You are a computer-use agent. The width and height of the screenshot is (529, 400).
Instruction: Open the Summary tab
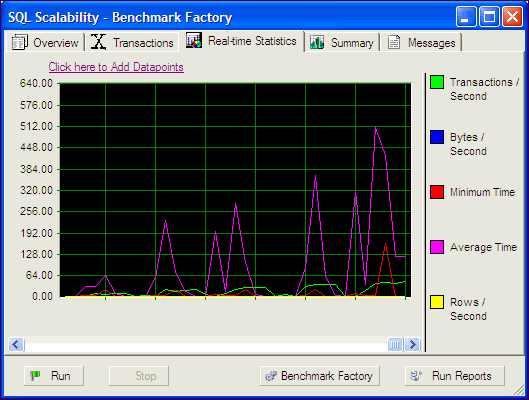(342, 42)
